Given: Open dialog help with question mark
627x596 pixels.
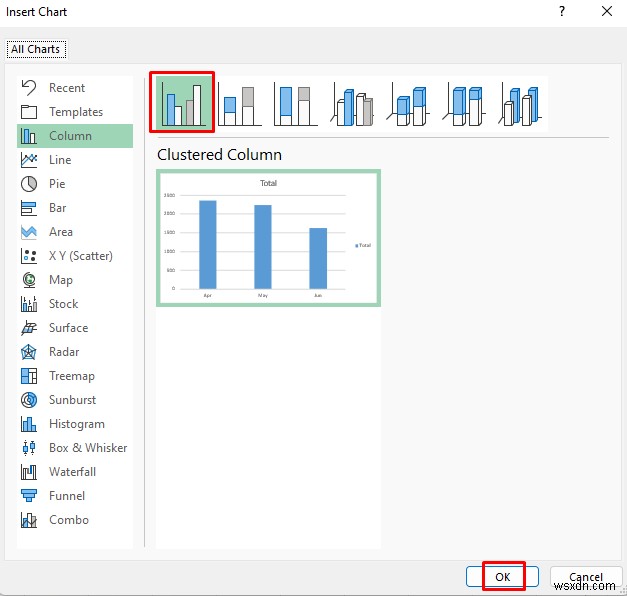Looking at the screenshot, I should 562,11.
